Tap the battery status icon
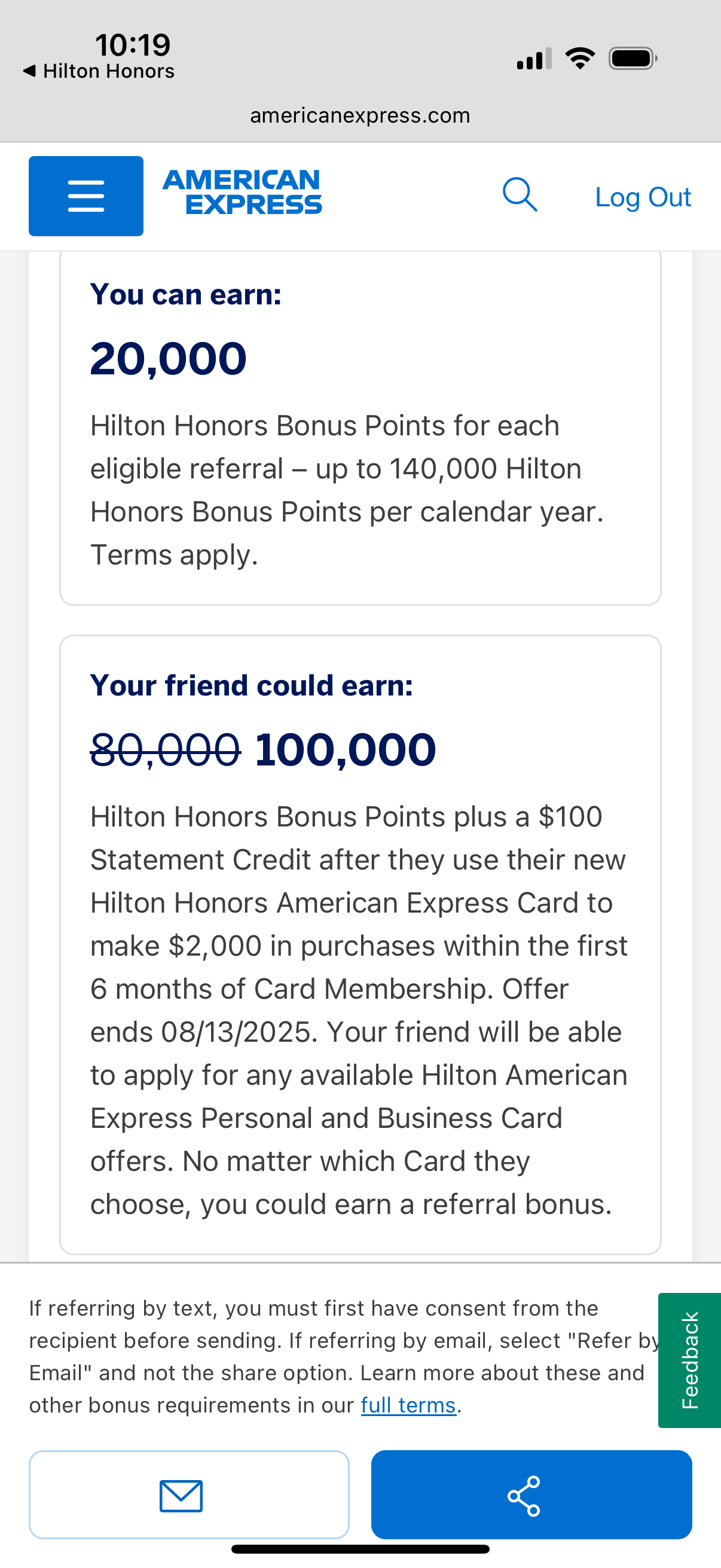Screen dimensions: 721x1568 click(632, 59)
